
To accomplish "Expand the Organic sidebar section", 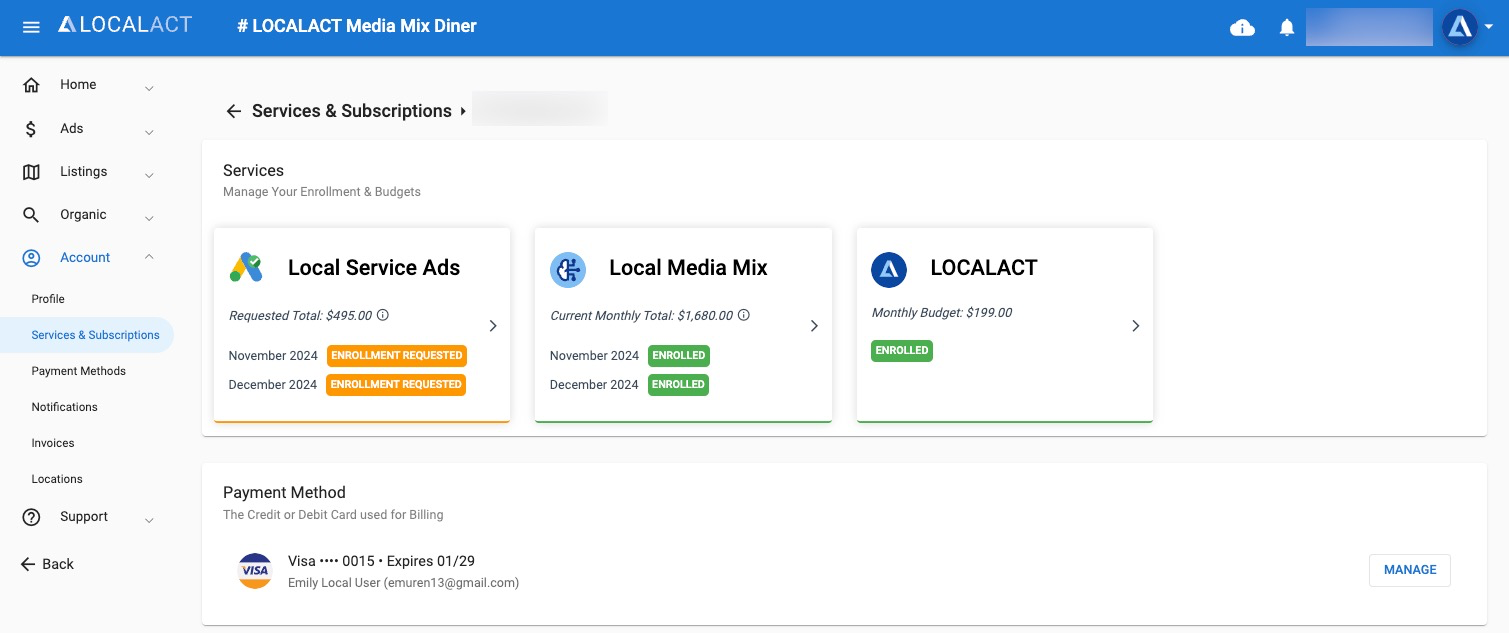I will click(x=149, y=217).
